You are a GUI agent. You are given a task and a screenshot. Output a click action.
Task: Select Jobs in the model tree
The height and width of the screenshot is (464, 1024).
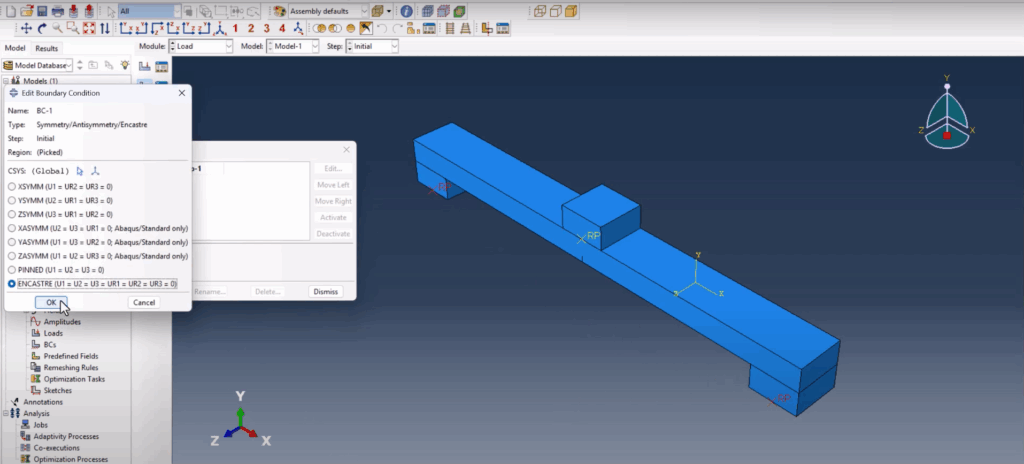(x=40, y=425)
